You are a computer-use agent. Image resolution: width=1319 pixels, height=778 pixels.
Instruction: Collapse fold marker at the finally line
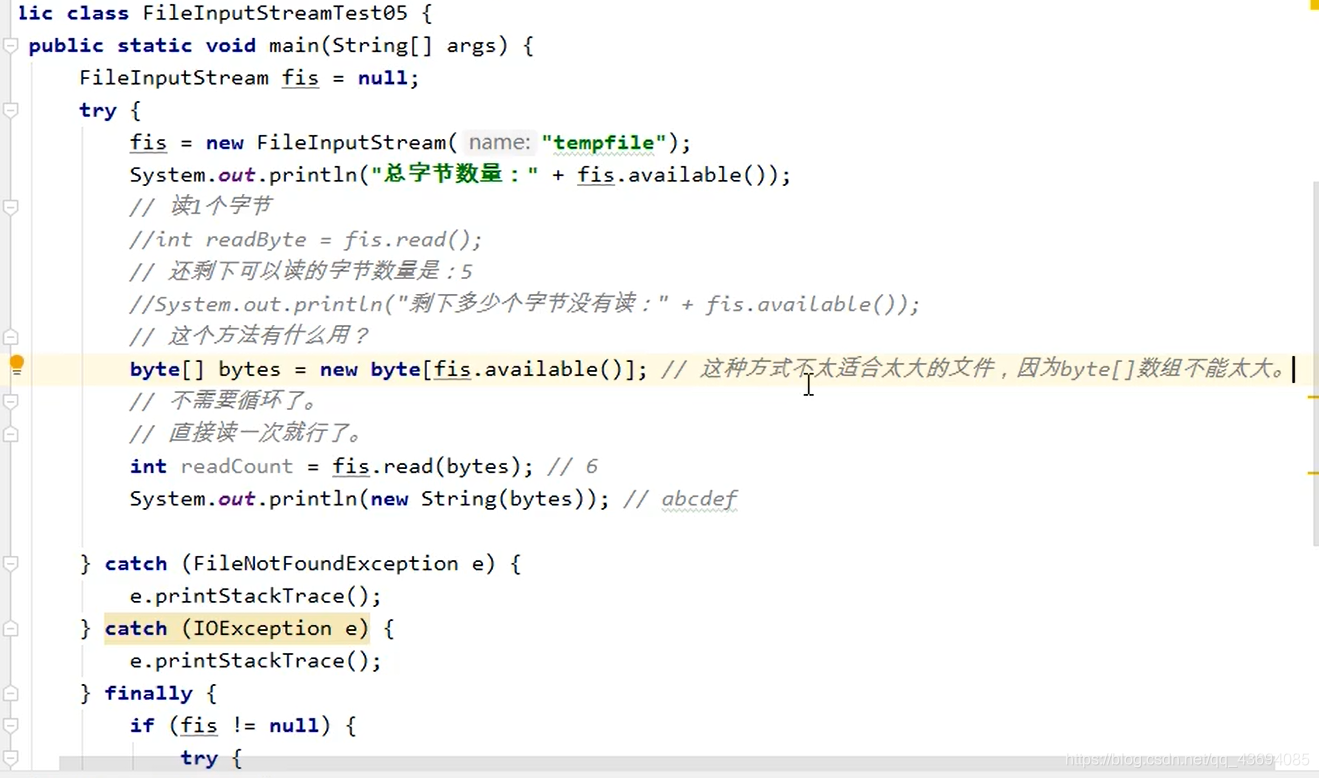(x=10, y=693)
